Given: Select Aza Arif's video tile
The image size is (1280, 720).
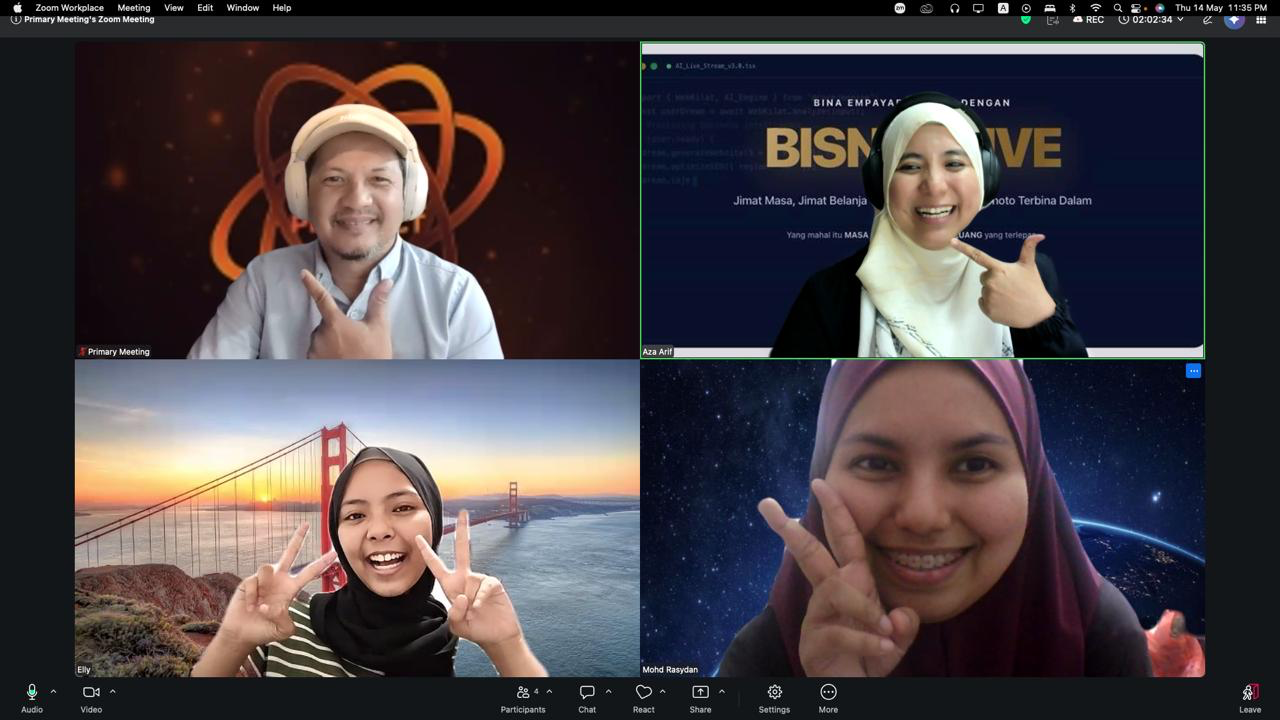Looking at the screenshot, I should [x=922, y=200].
